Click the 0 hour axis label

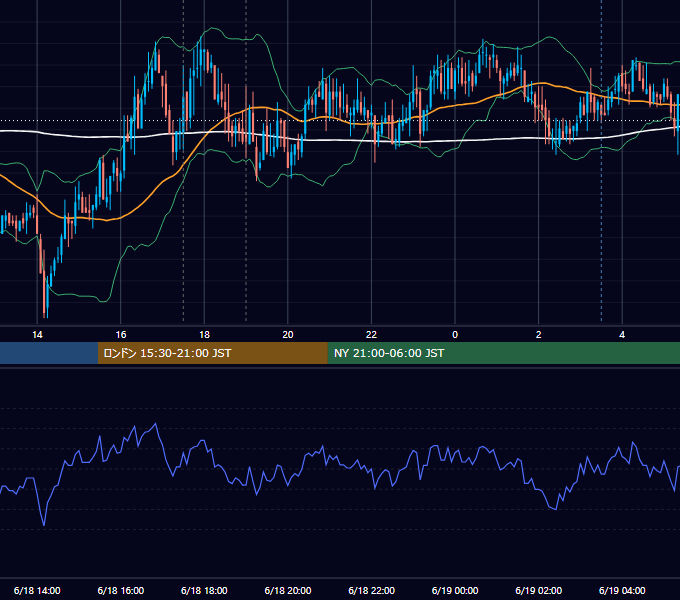coord(455,335)
